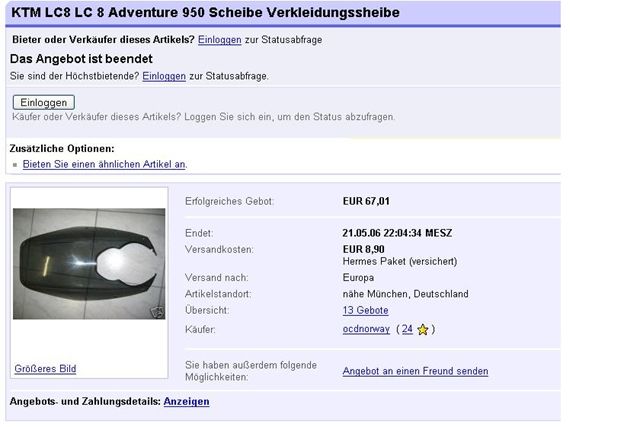View the 13 Gebote bid history
640x427 pixels.
[x=365, y=311]
